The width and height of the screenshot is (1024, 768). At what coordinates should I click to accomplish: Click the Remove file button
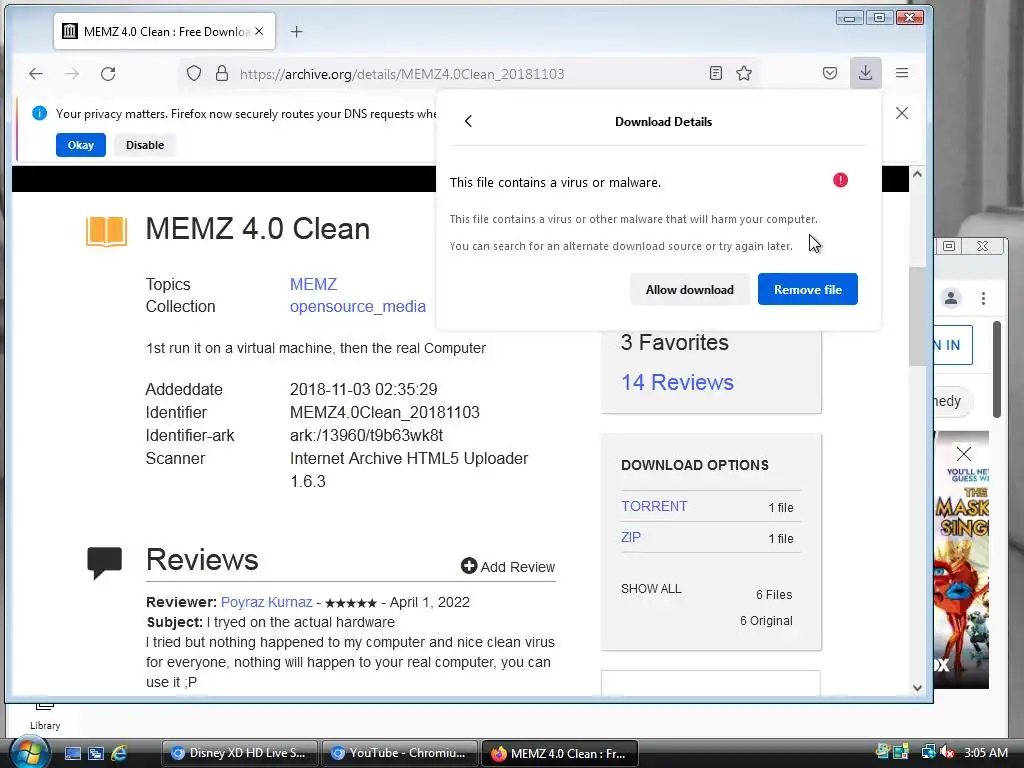[x=808, y=289]
